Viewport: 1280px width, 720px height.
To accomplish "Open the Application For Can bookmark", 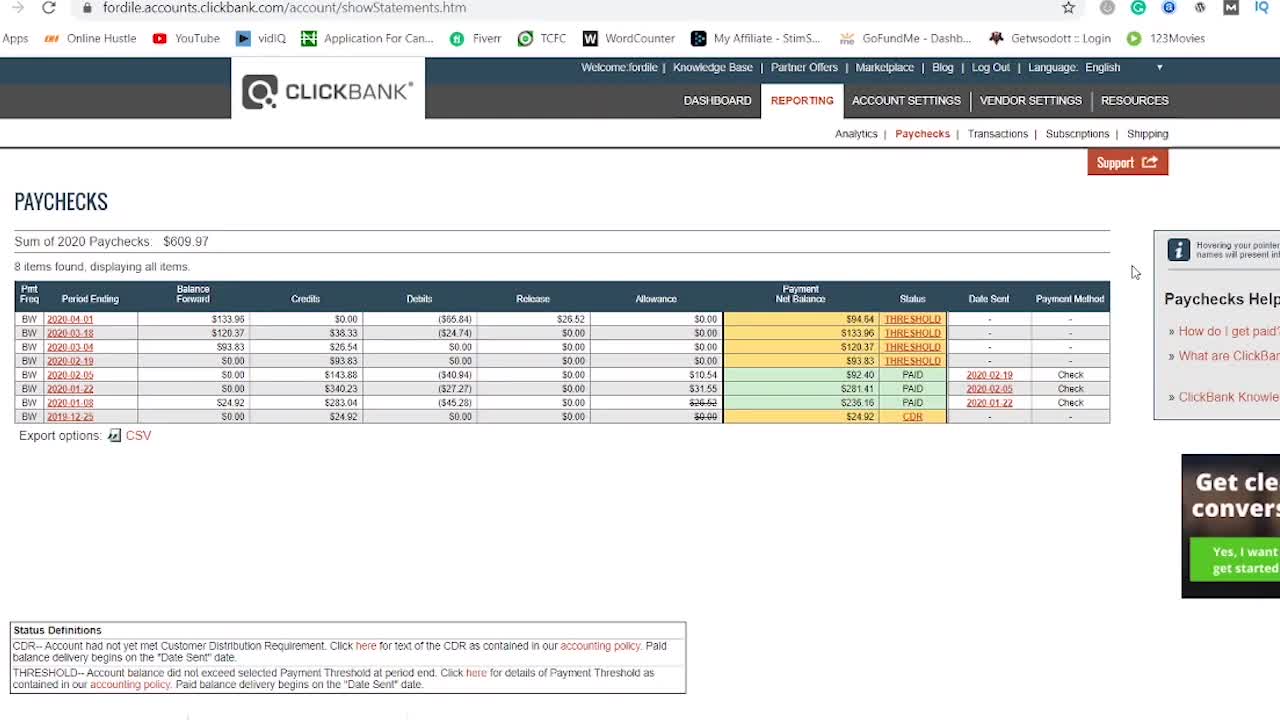I will coord(367,39).
